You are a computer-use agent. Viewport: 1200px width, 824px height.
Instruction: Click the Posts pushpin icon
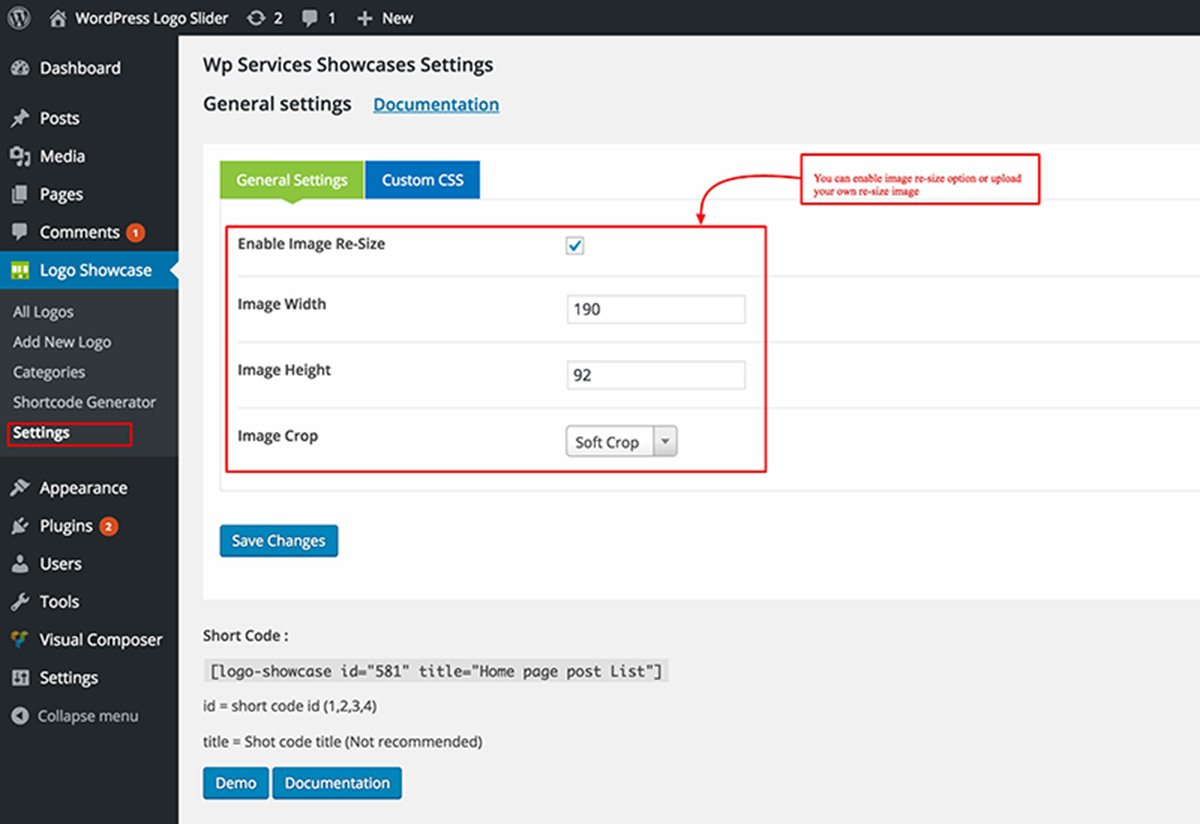20,118
